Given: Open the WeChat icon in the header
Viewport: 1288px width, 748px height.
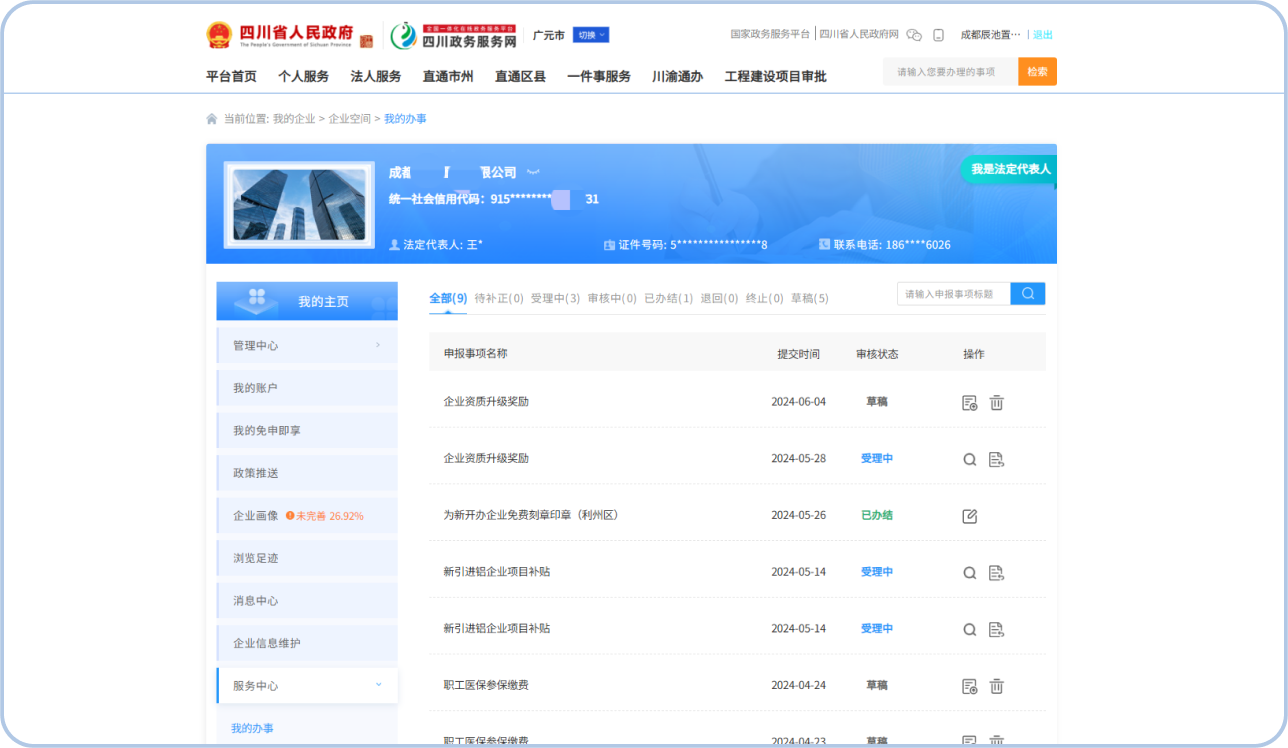Looking at the screenshot, I should pyautogui.click(x=913, y=35).
